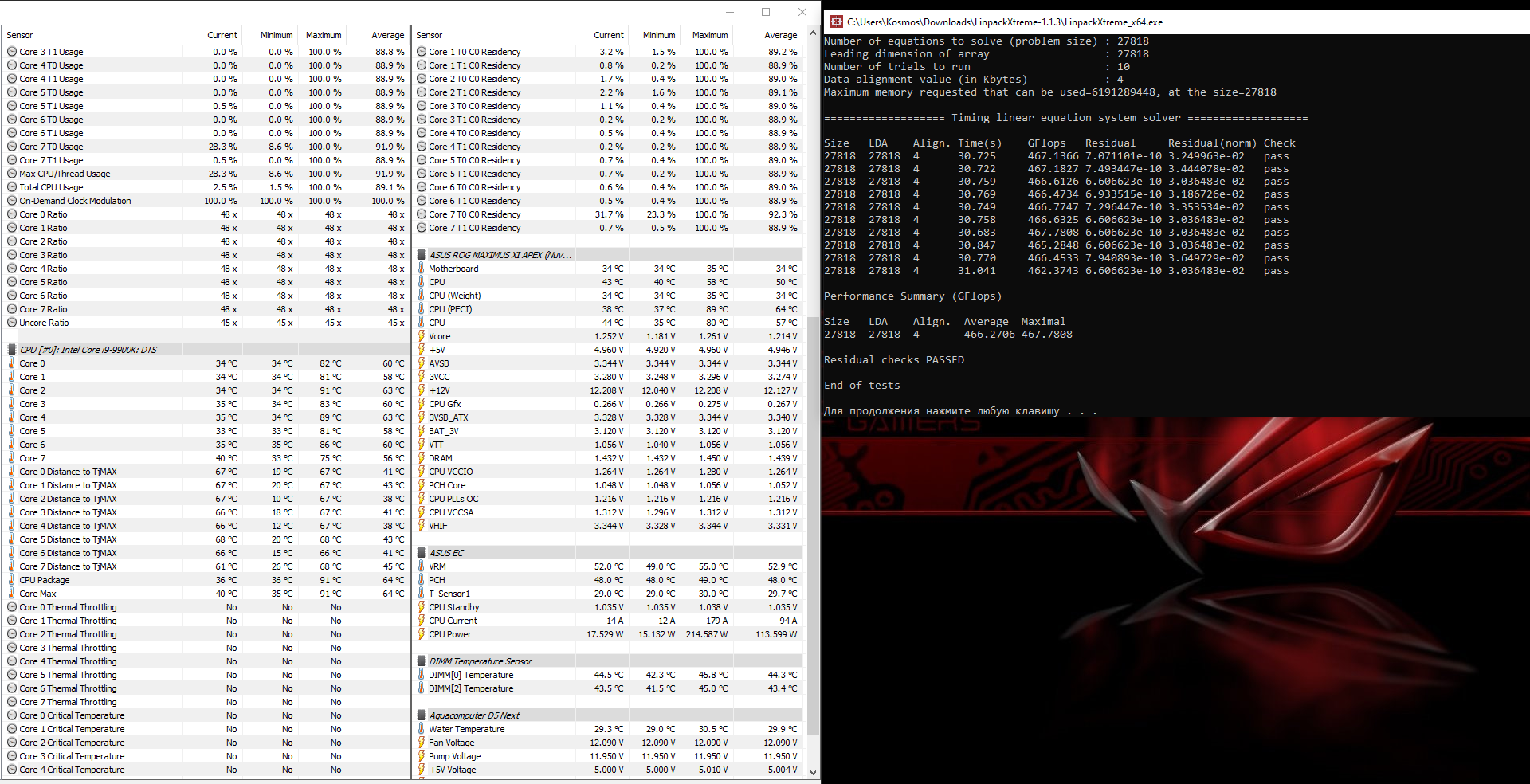Select the Core 0 Thermal Throttling icon
This screenshot has height=784, width=1530.
tap(12, 607)
